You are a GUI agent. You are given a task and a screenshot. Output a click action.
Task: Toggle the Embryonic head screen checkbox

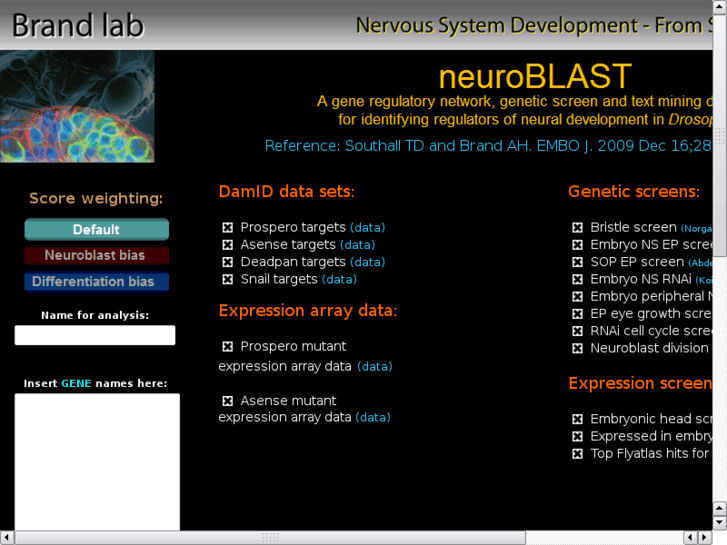coord(577,419)
